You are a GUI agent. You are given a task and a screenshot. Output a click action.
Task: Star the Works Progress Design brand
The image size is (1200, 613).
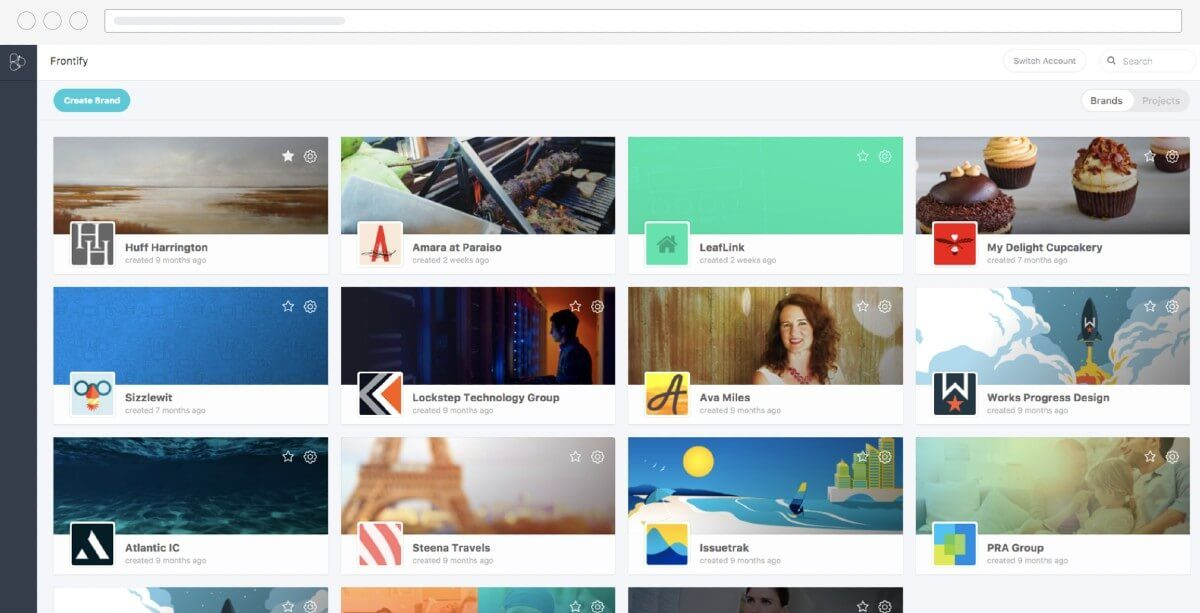(1150, 306)
